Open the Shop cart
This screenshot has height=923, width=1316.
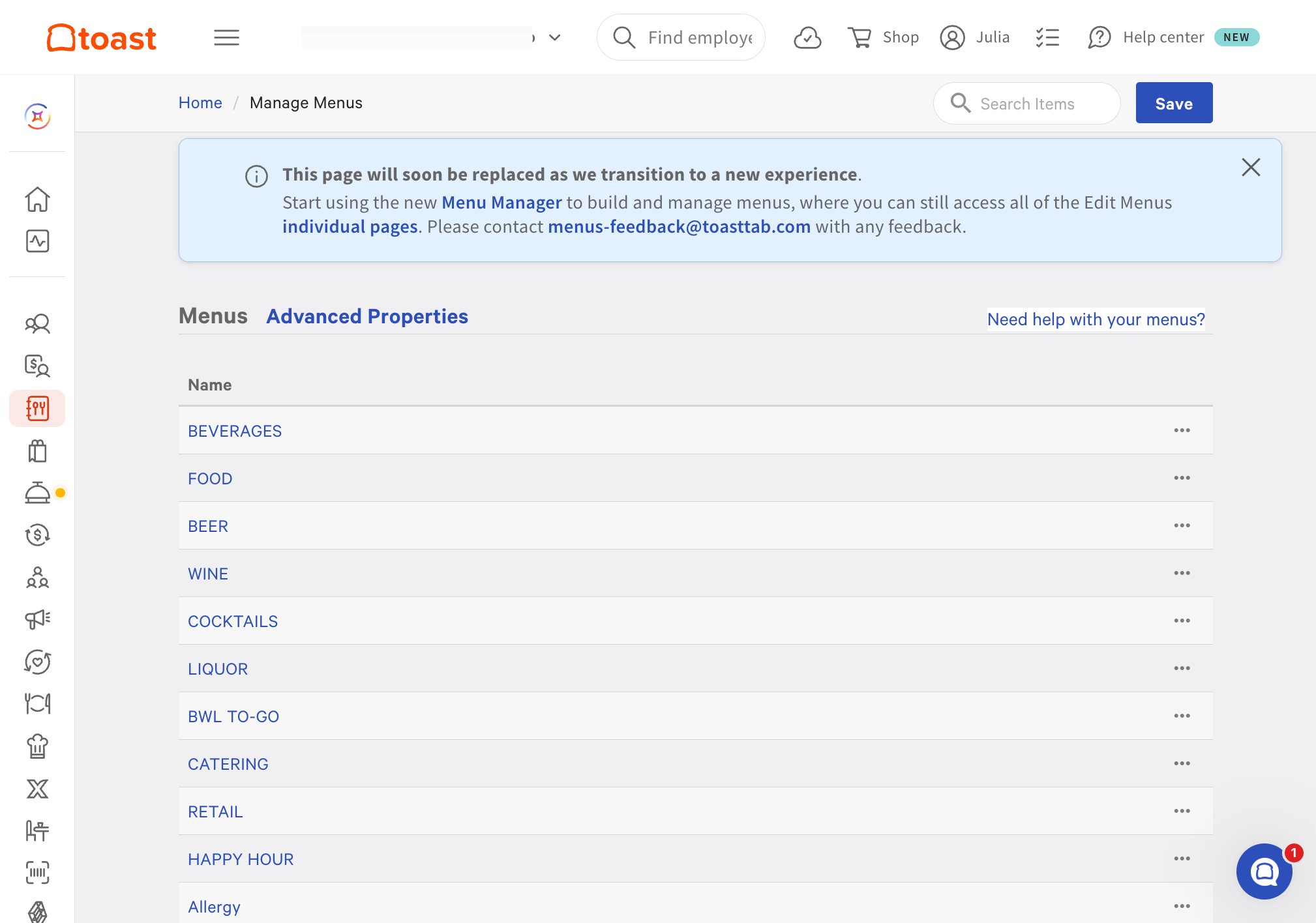tap(883, 38)
